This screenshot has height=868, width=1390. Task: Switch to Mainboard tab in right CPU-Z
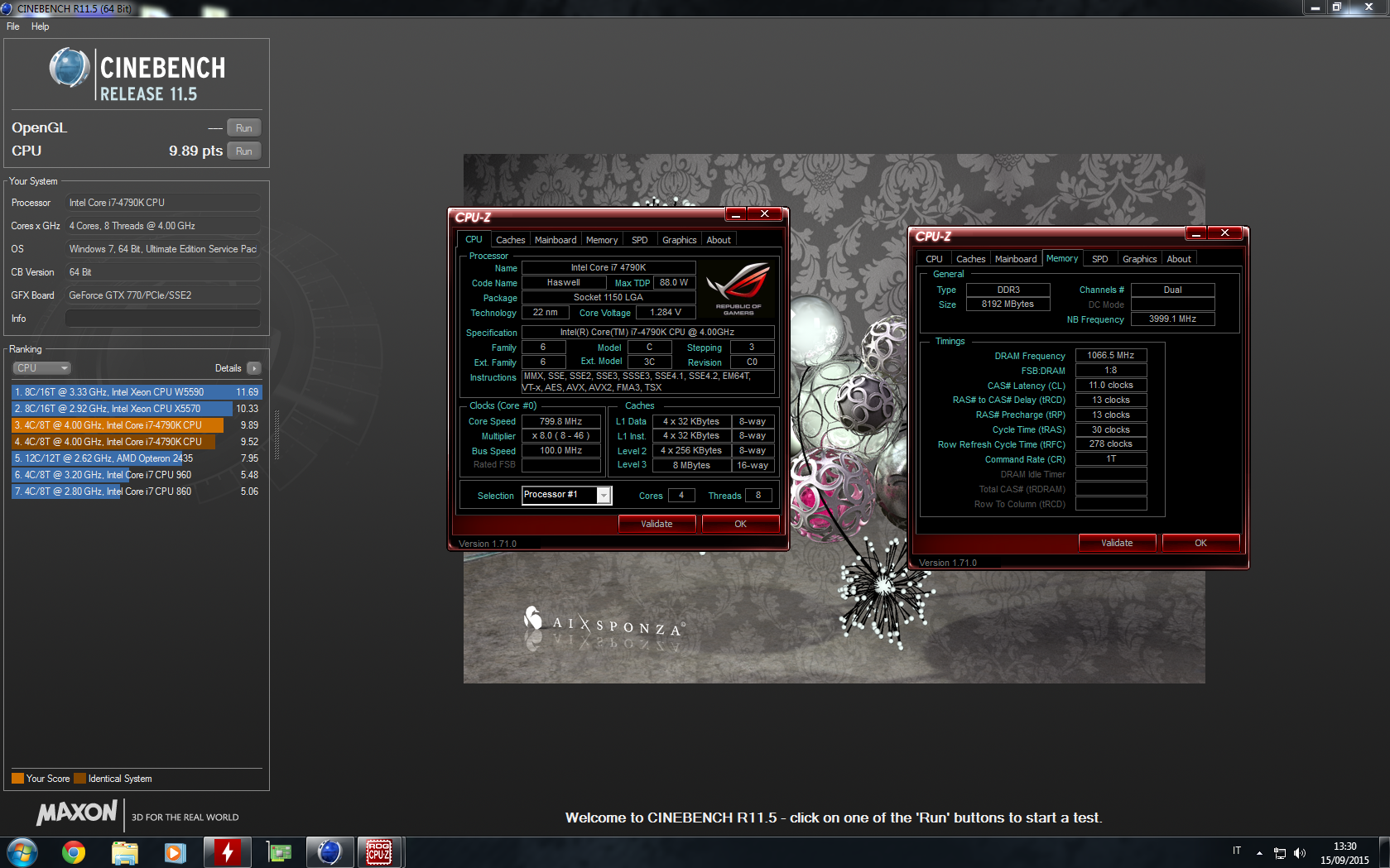tap(1016, 259)
